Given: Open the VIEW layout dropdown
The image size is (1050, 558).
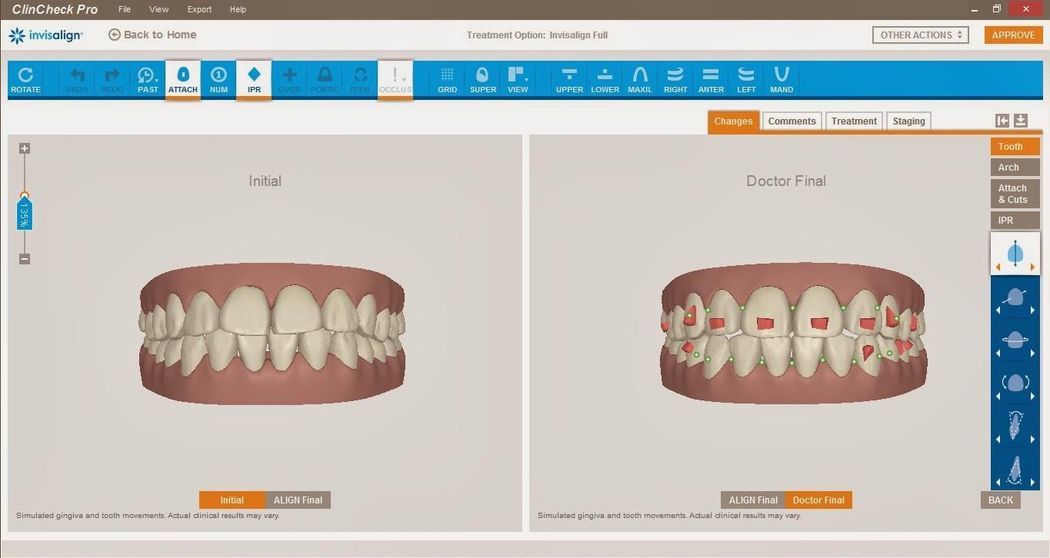Looking at the screenshot, I should point(518,80).
